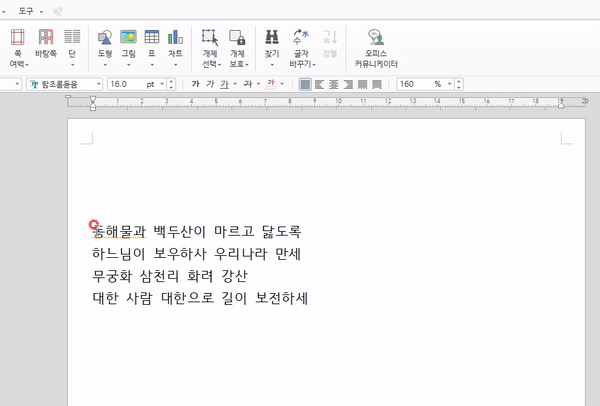Image resolution: width=600 pixels, height=406 pixels.
Task: Select right paragraph alignment
Action: click(348, 84)
